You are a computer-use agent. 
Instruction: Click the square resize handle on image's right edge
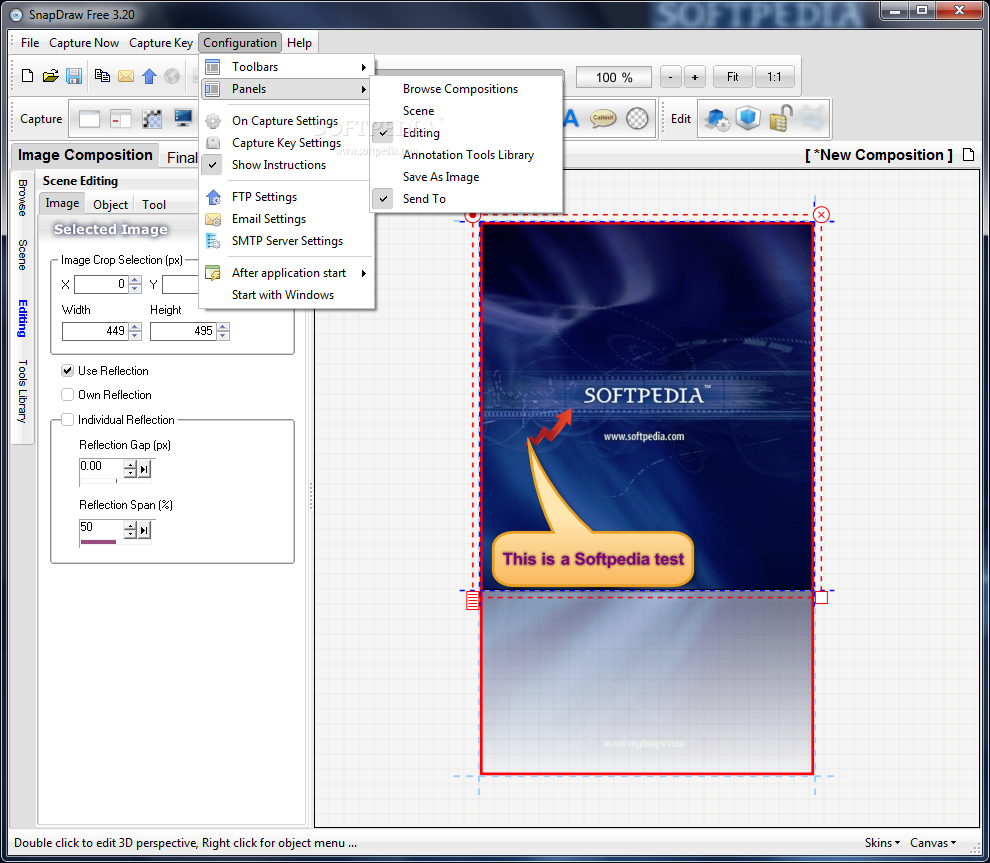[x=821, y=597]
